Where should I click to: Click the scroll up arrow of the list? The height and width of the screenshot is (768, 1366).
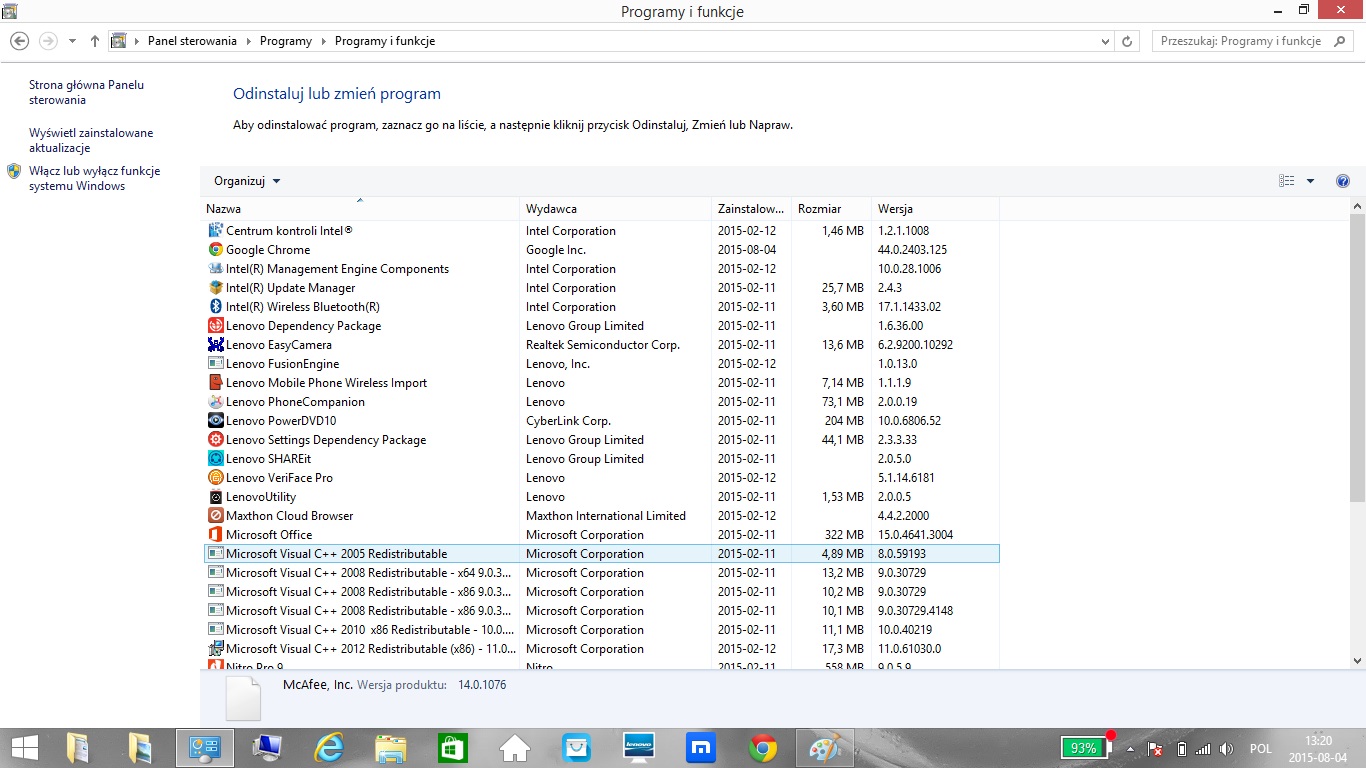(x=1357, y=206)
